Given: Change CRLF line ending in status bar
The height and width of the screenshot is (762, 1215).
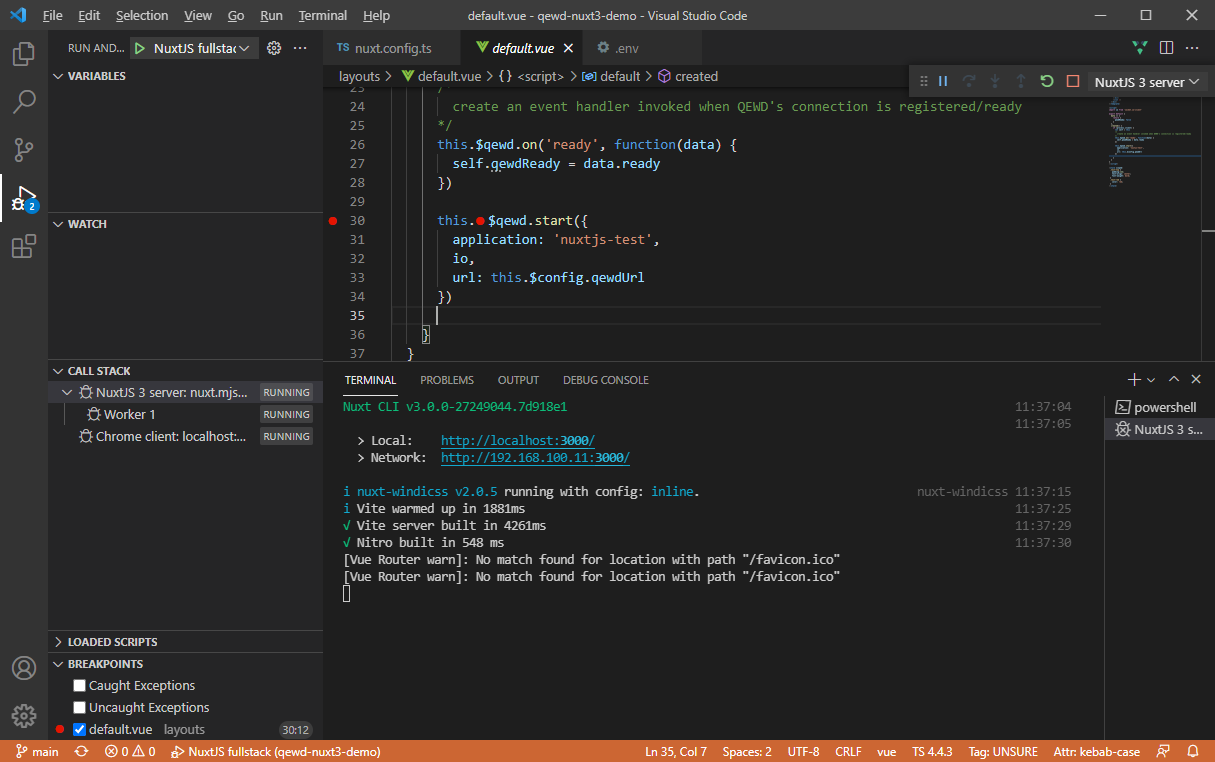Looking at the screenshot, I should click(848, 751).
